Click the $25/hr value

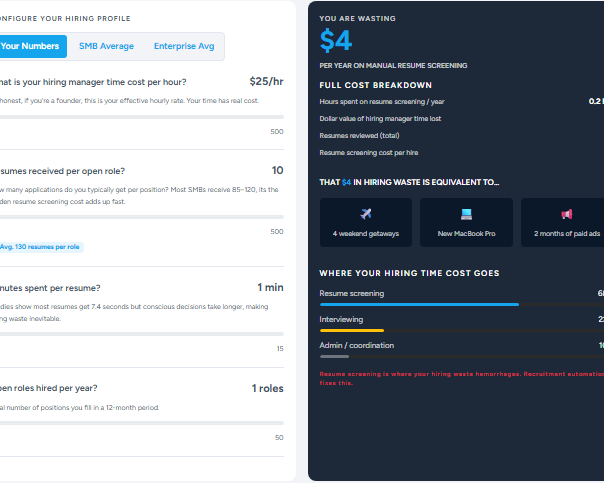click(x=266, y=81)
